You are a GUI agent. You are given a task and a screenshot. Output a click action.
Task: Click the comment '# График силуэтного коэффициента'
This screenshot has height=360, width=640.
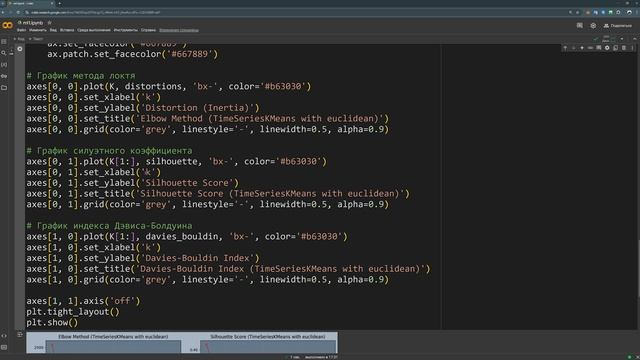click(109, 151)
